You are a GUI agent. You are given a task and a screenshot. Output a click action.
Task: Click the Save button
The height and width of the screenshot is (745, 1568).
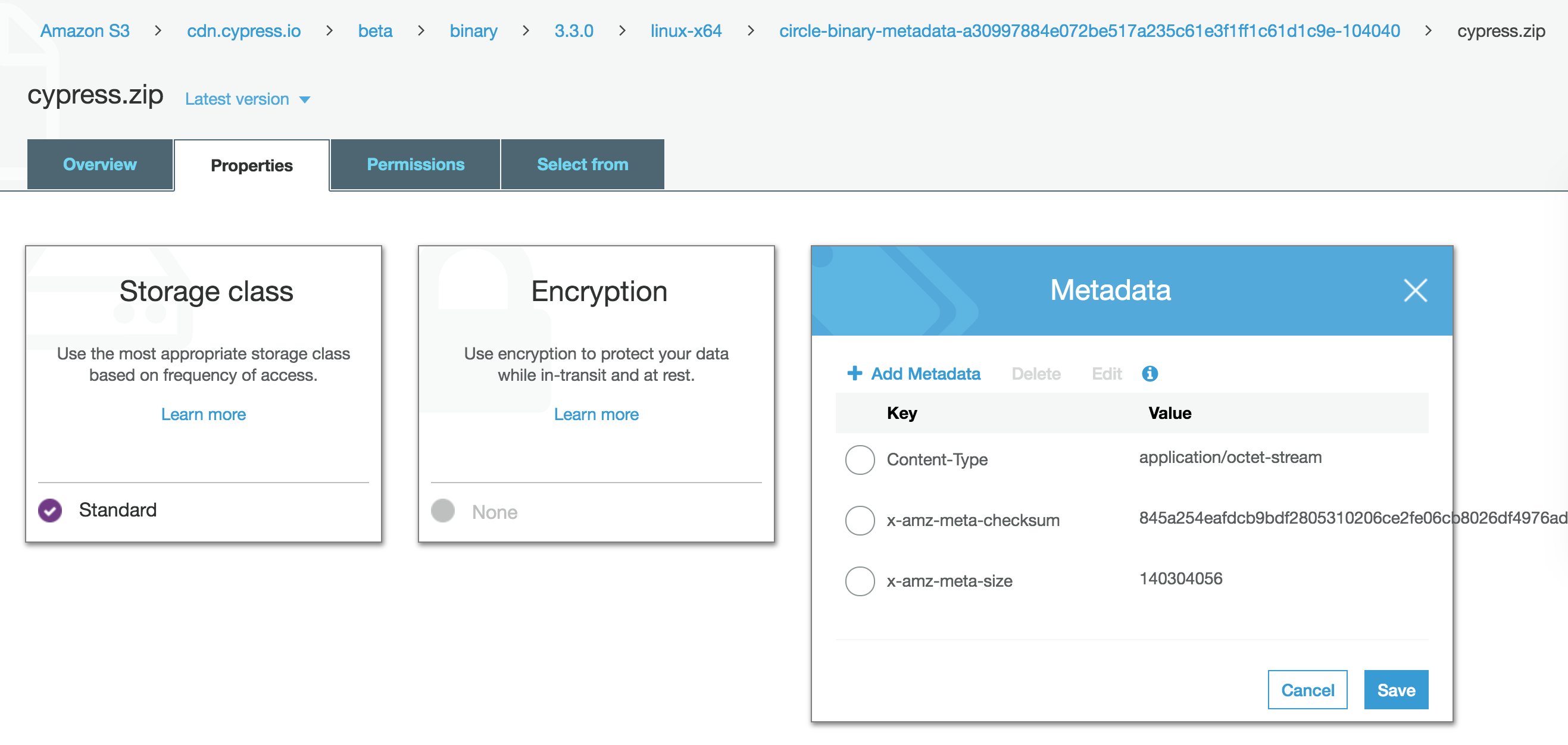click(1395, 690)
